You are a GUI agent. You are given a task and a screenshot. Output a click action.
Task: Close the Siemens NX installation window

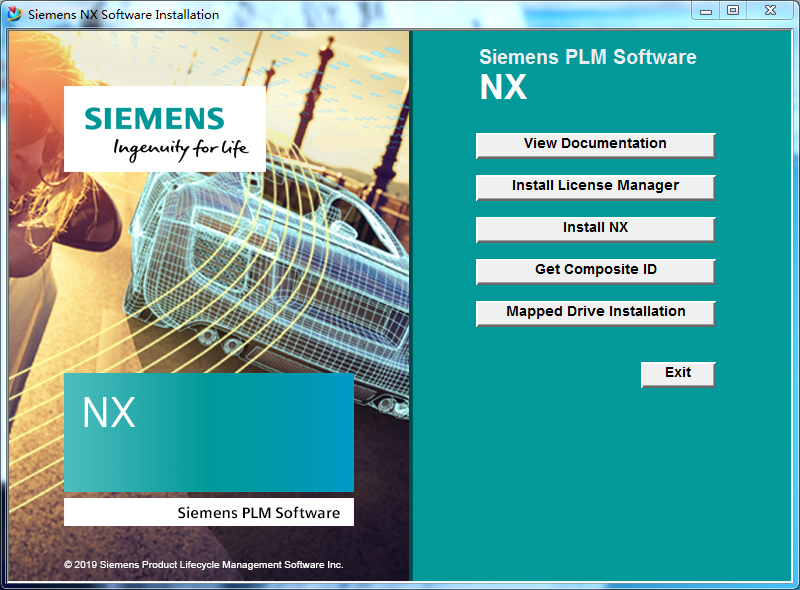[770, 11]
